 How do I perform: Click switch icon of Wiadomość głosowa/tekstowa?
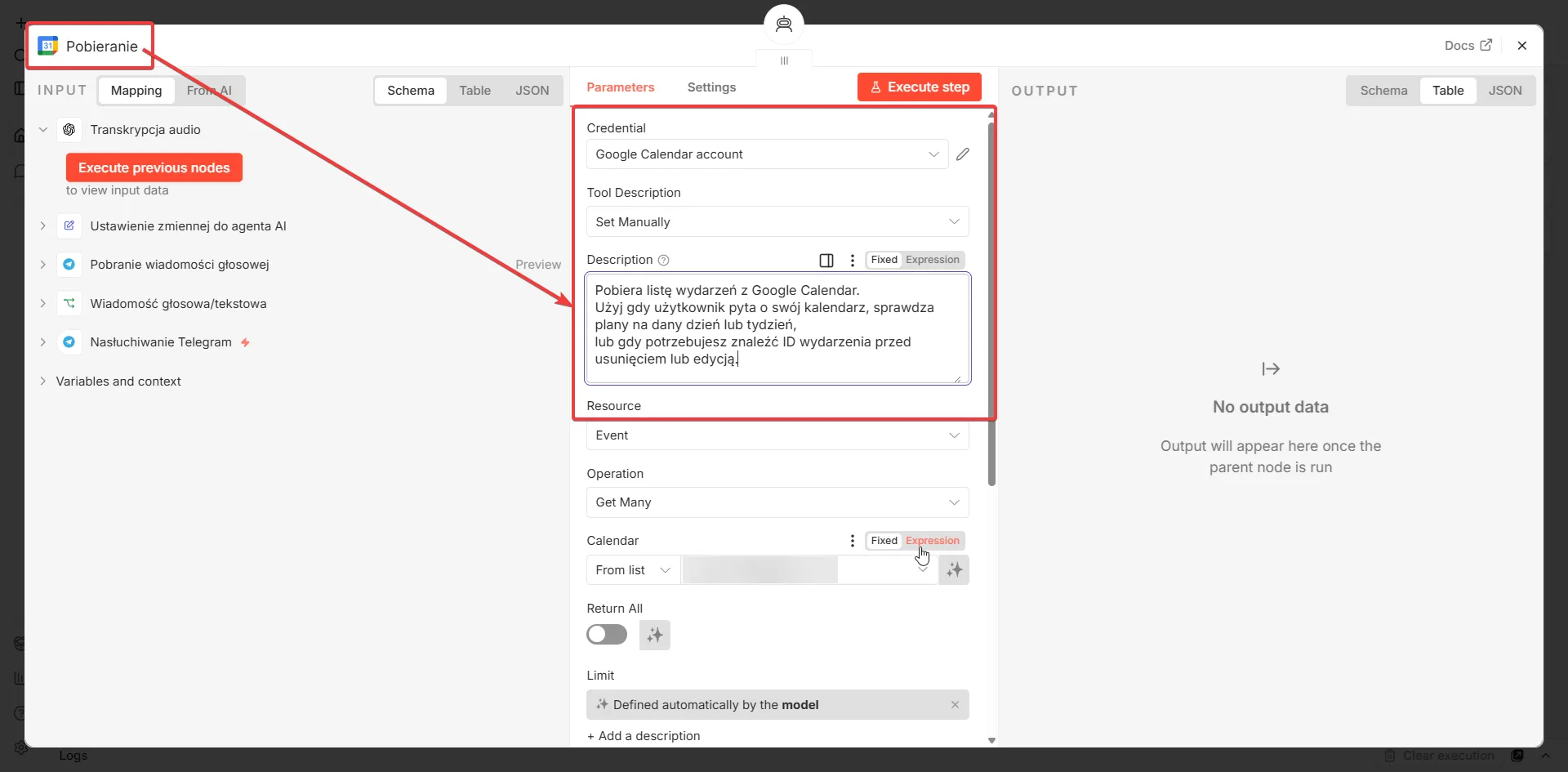69,304
